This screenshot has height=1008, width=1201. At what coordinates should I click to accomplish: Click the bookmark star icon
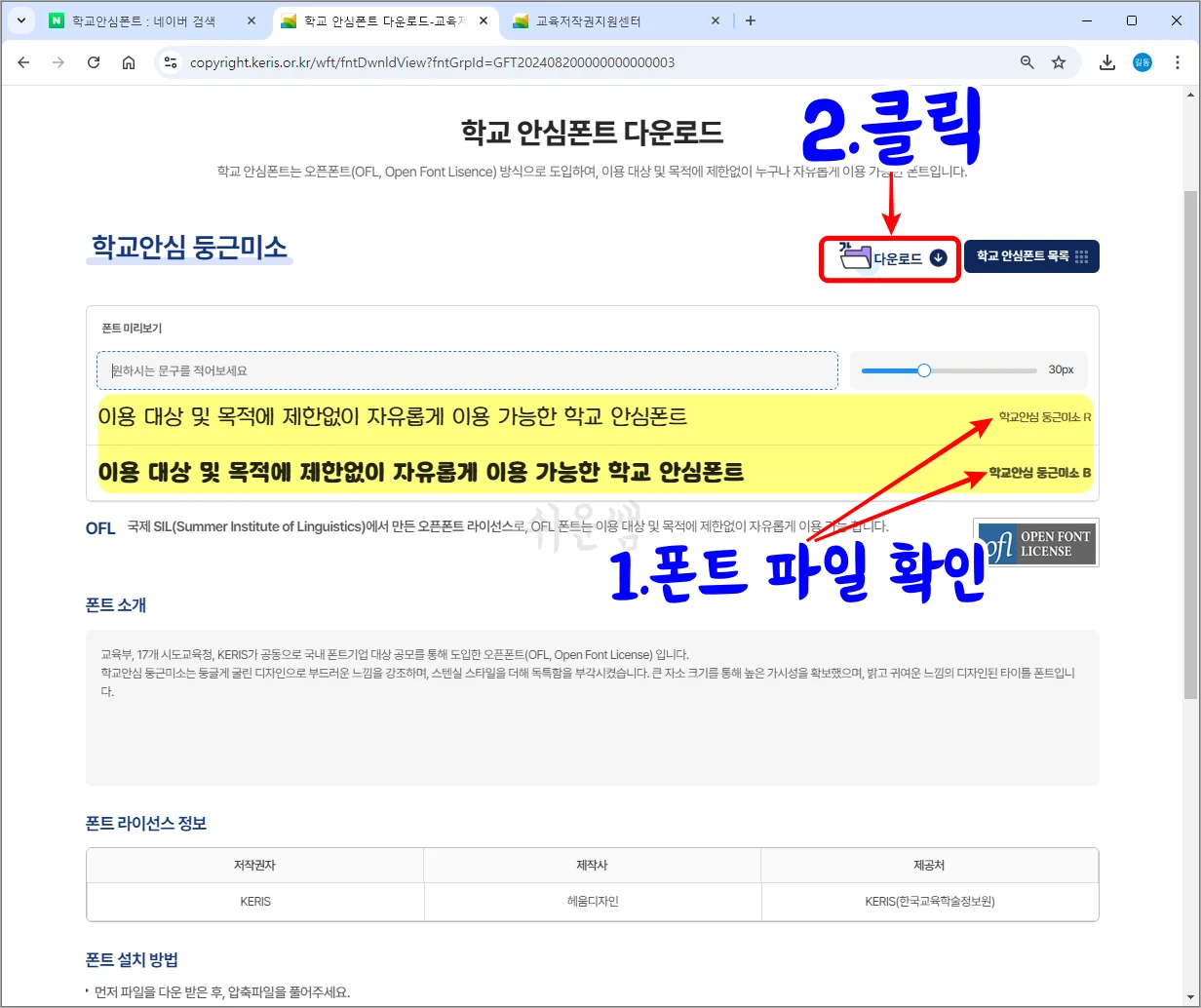tap(1060, 61)
